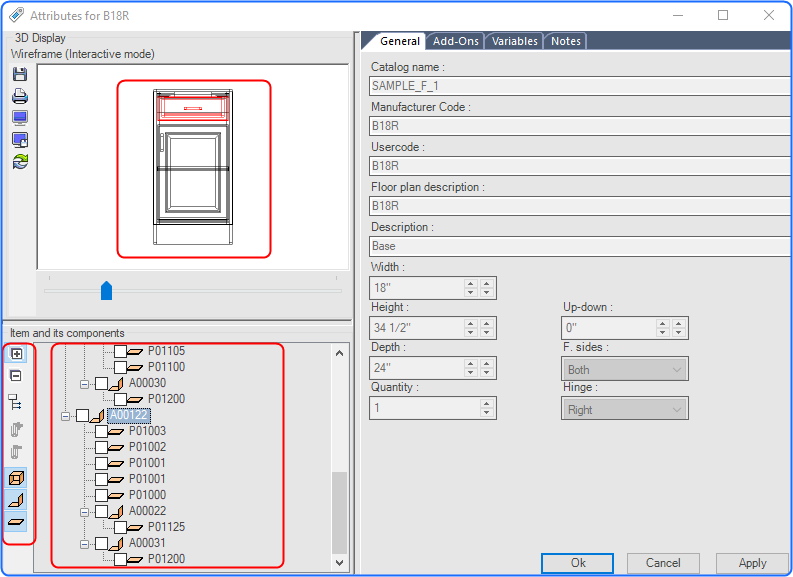Switch to the General tab
793x577 pixels.
[x=400, y=41]
